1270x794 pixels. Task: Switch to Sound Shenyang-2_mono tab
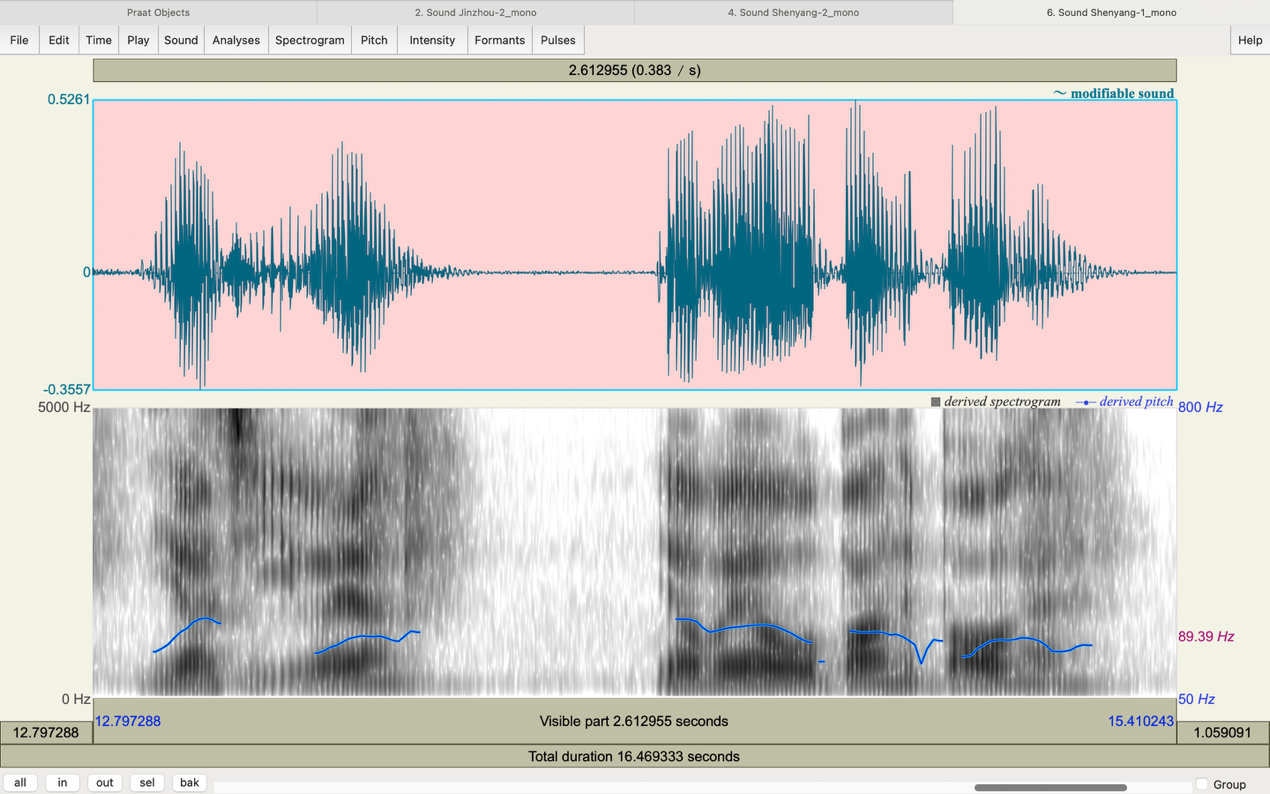coord(793,12)
